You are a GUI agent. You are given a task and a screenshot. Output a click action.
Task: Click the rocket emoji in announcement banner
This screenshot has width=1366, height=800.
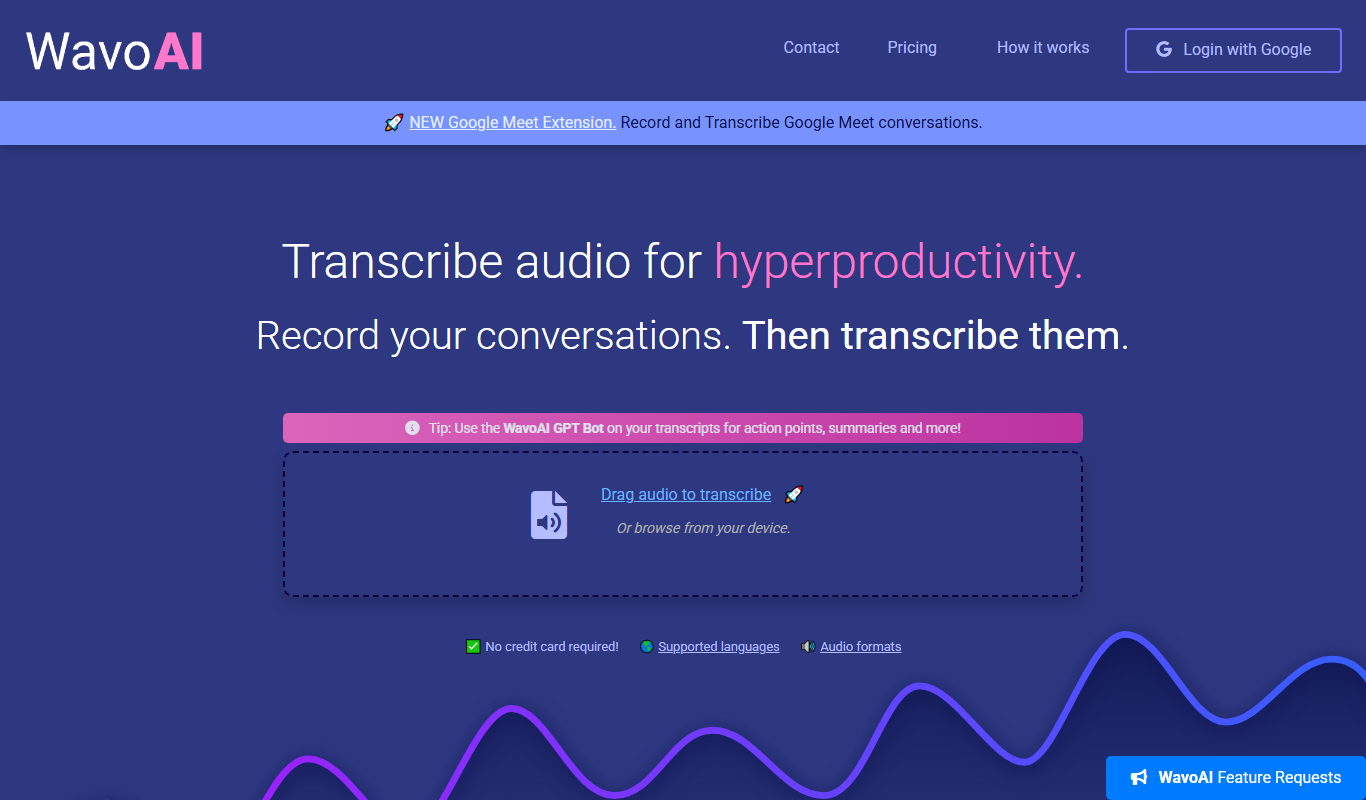[394, 123]
